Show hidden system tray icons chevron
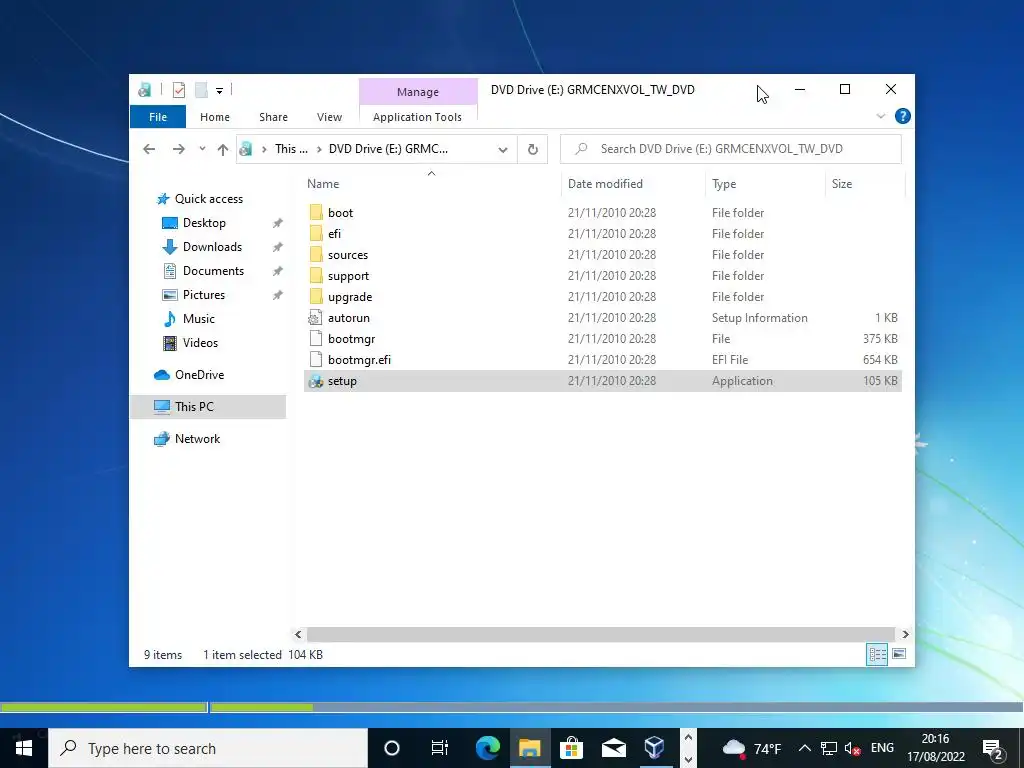This screenshot has height=768, width=1024. (x=805, y=748)
